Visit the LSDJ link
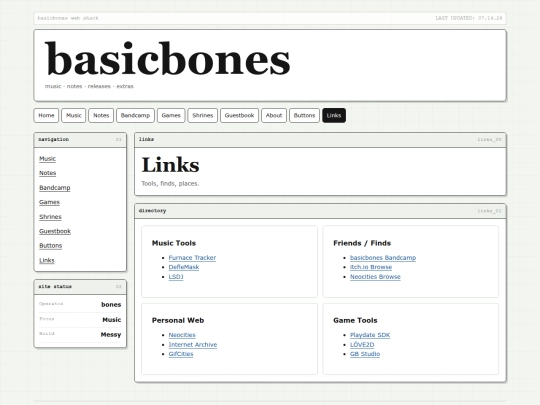 (x=176, y=277)
